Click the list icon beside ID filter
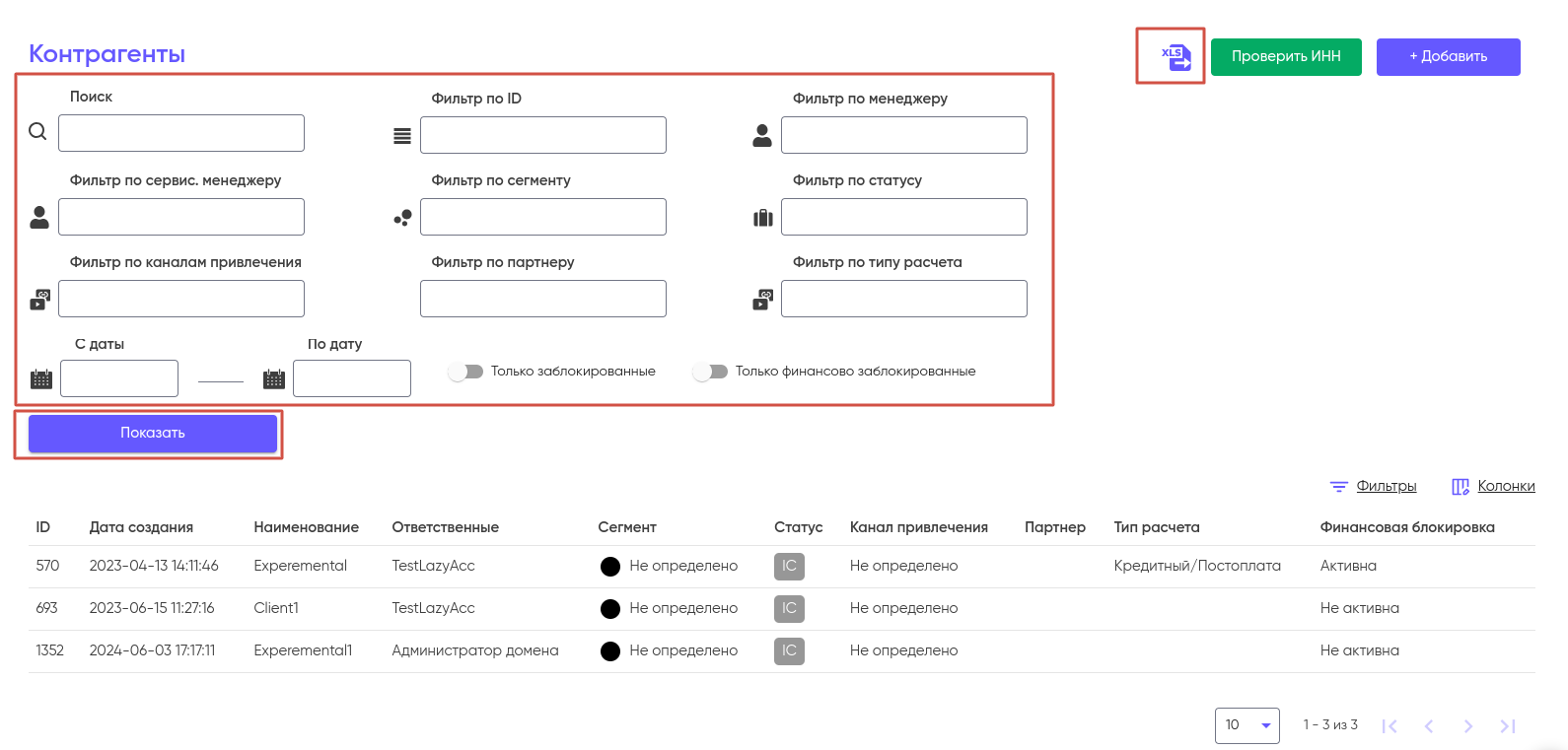Viewport: 1568px width, 750px height. coord(402,136)
